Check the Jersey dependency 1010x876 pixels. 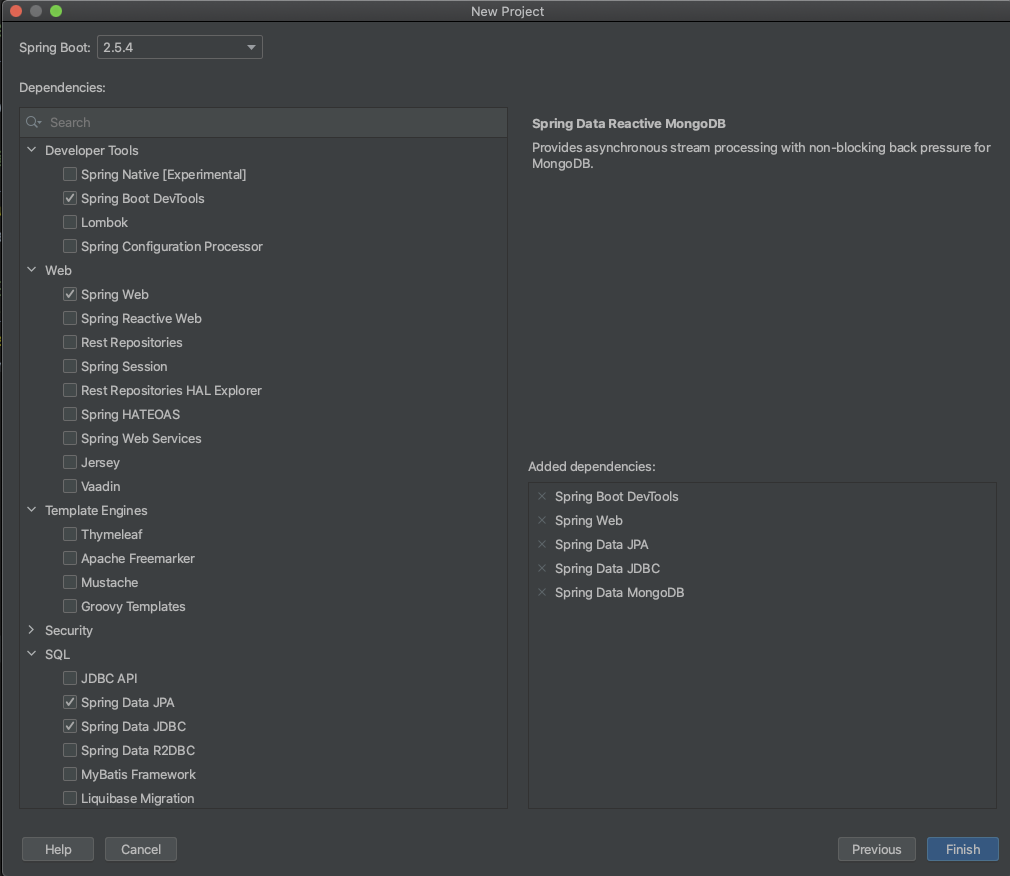point(70,462)
